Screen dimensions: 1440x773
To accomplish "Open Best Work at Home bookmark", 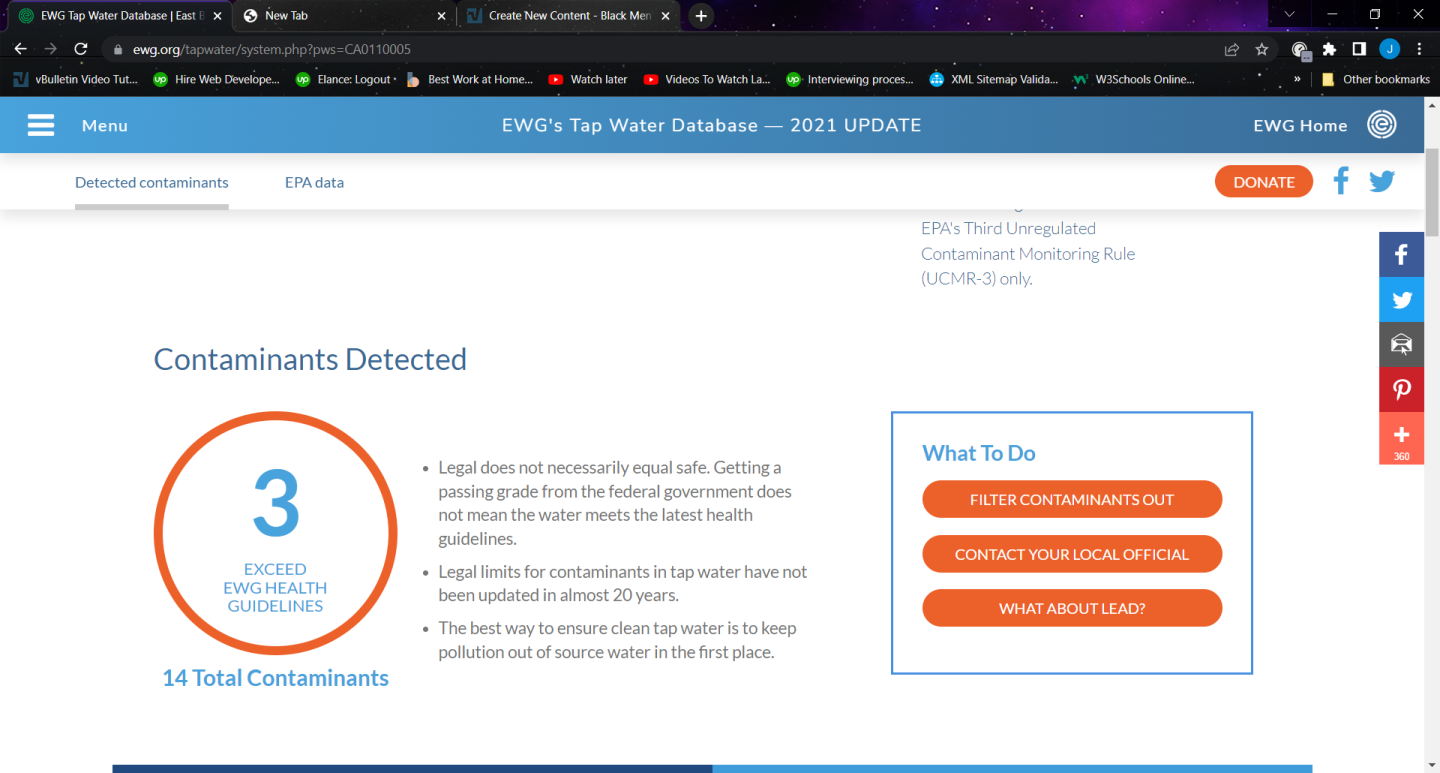I will (470, 79).
